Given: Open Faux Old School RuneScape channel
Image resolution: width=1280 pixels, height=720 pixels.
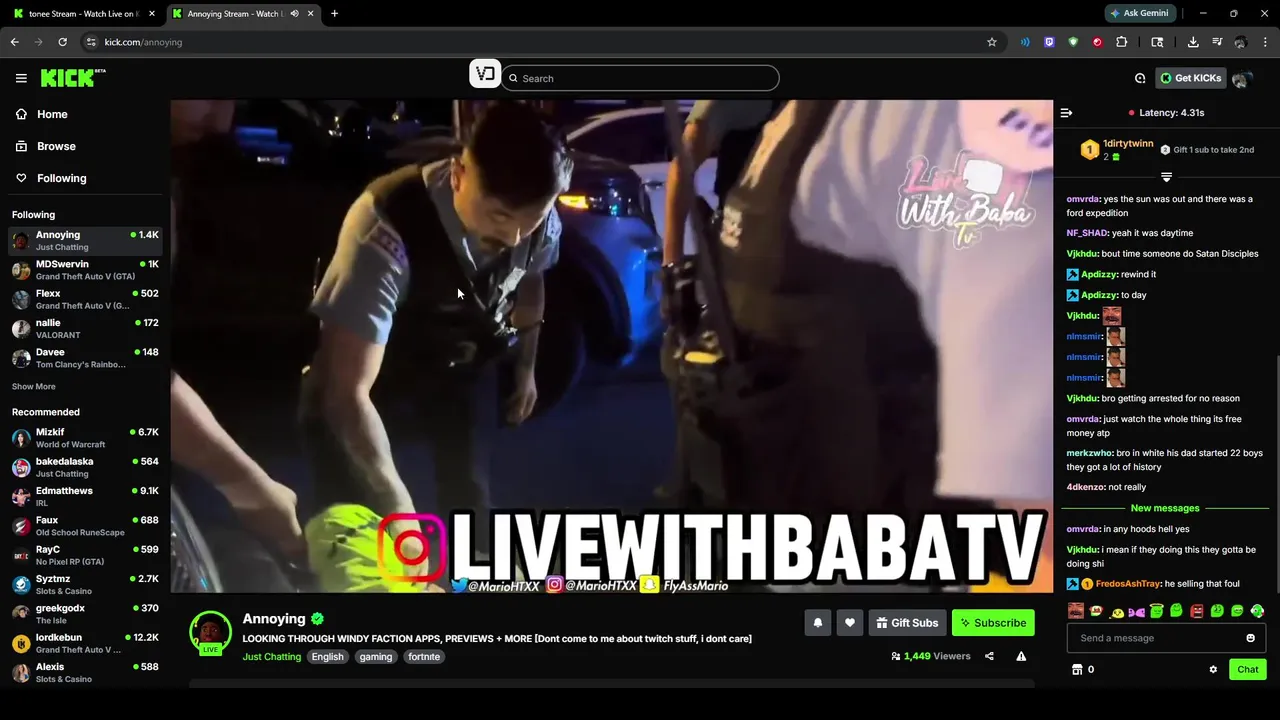Looking at the screenshot, I should click(x=85, y=526).
